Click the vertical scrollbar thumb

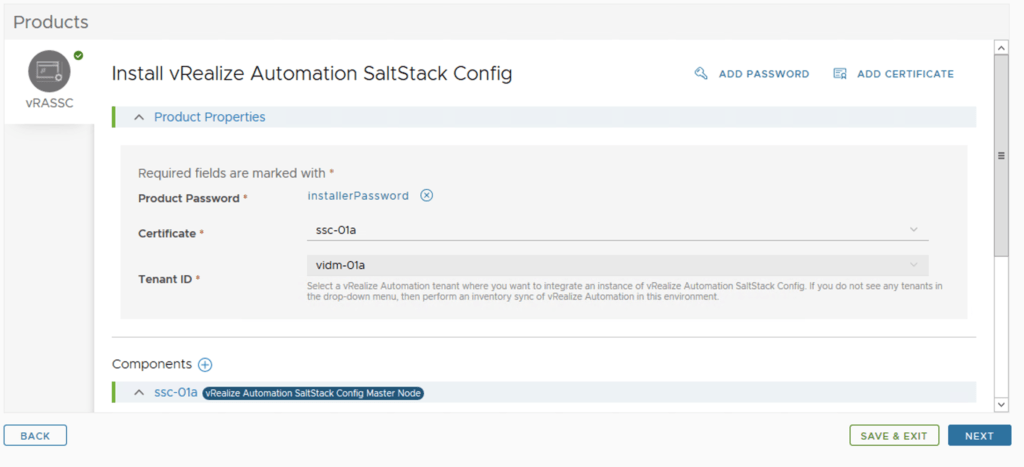click(1001, 155)
